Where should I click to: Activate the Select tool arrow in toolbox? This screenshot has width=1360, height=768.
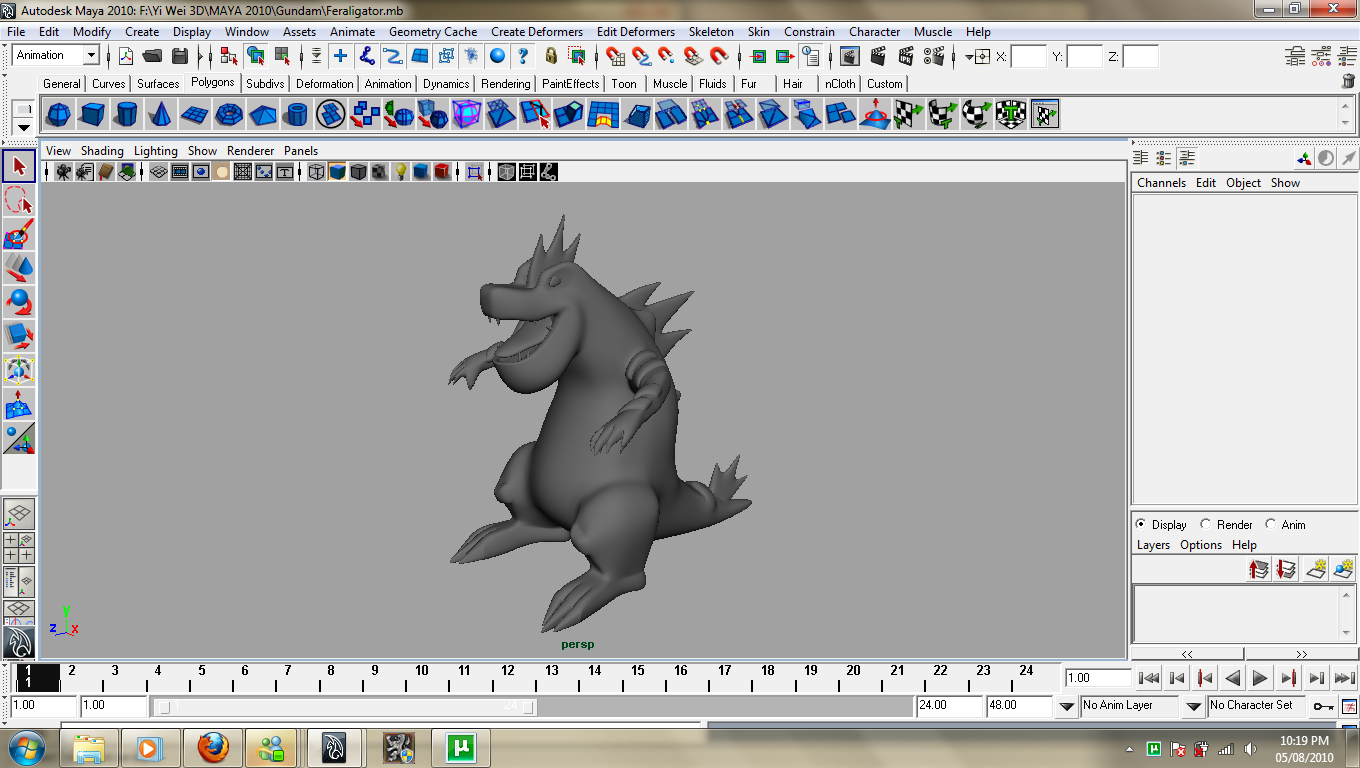[x=19, y=167]
